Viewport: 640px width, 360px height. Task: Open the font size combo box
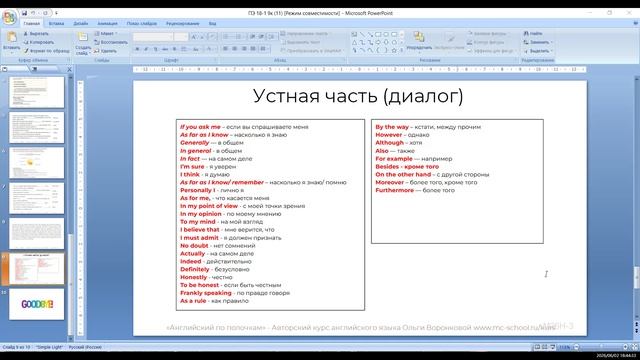(181, 37)
